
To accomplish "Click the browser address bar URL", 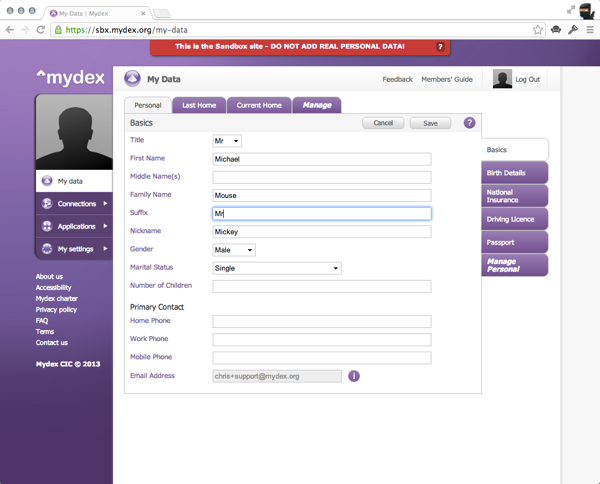I will 126,30.
